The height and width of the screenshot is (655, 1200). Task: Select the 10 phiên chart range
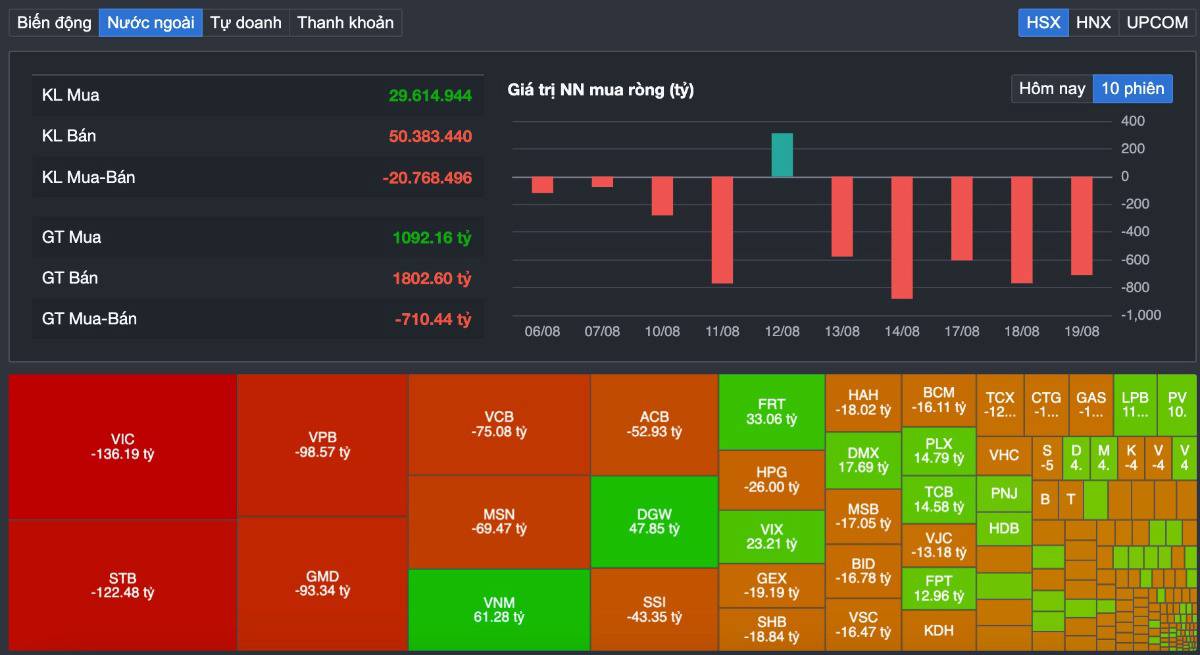tap(1133, 88)
